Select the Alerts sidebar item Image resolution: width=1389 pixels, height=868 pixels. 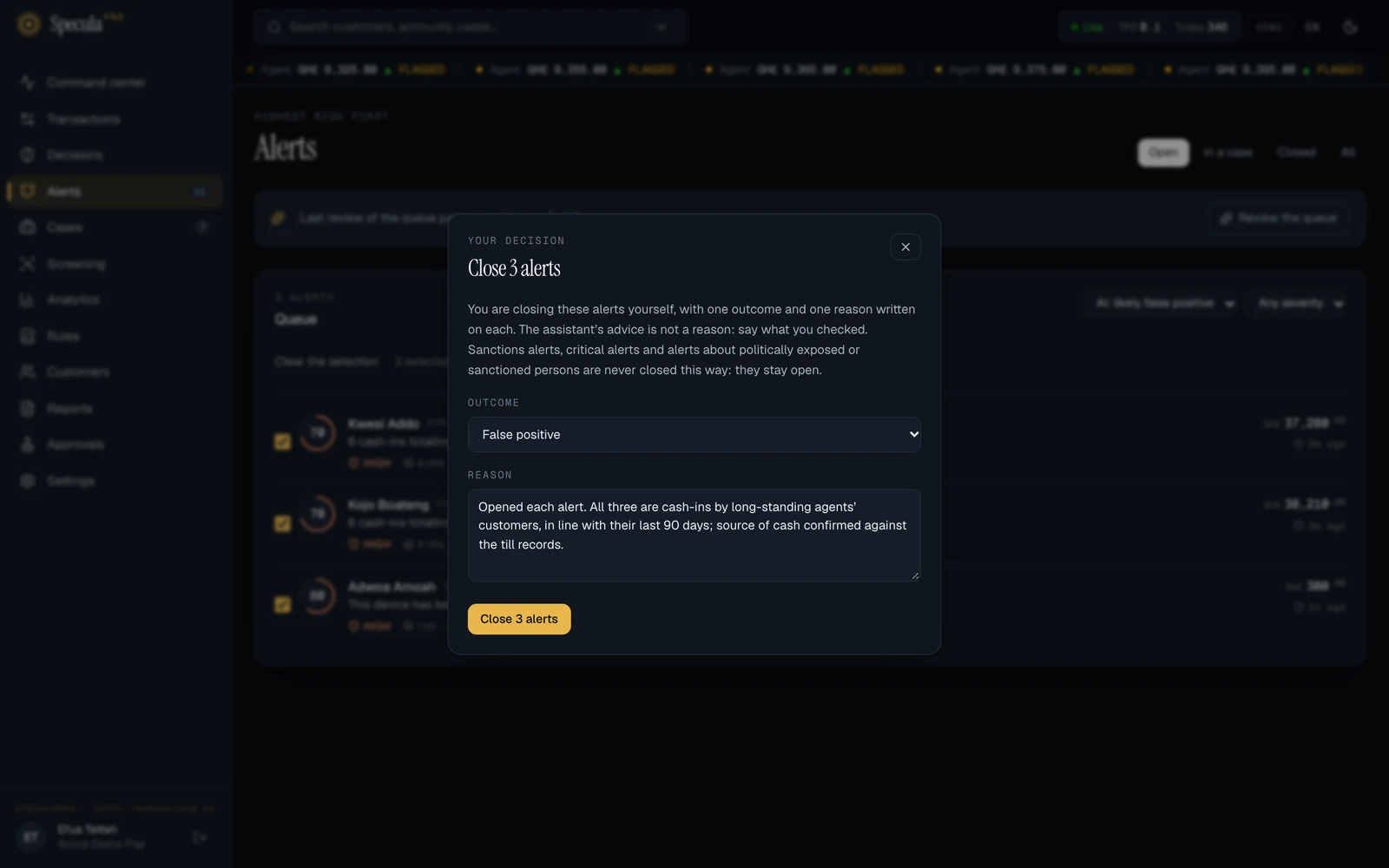115,191
